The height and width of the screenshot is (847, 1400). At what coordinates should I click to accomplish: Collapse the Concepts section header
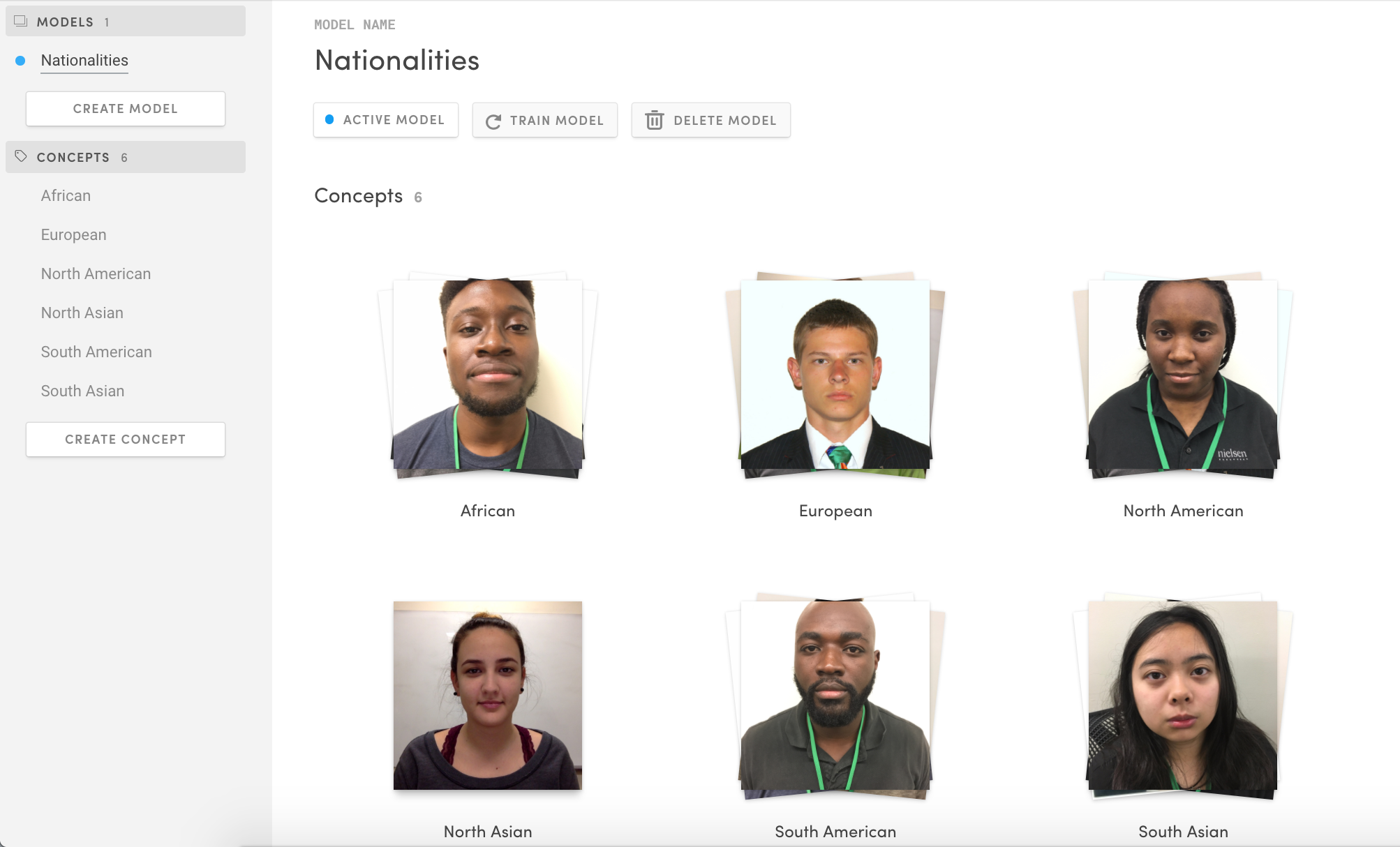pyautogui.click(x=126, y=157)
